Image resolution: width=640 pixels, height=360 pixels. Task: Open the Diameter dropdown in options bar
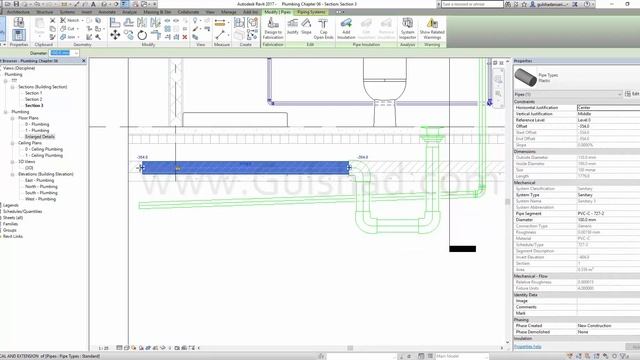pyautogui.click(x=76, y=53)
